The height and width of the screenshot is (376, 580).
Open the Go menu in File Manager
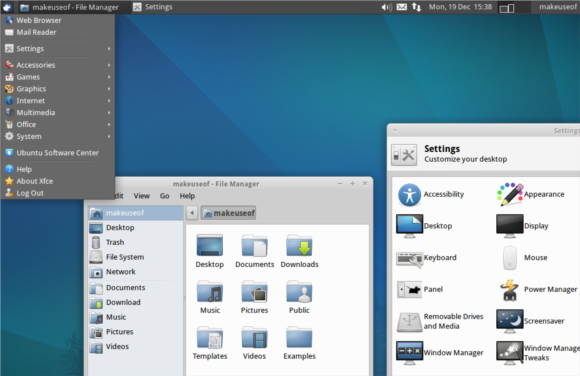pyautogui.click(x=165, y=196)
